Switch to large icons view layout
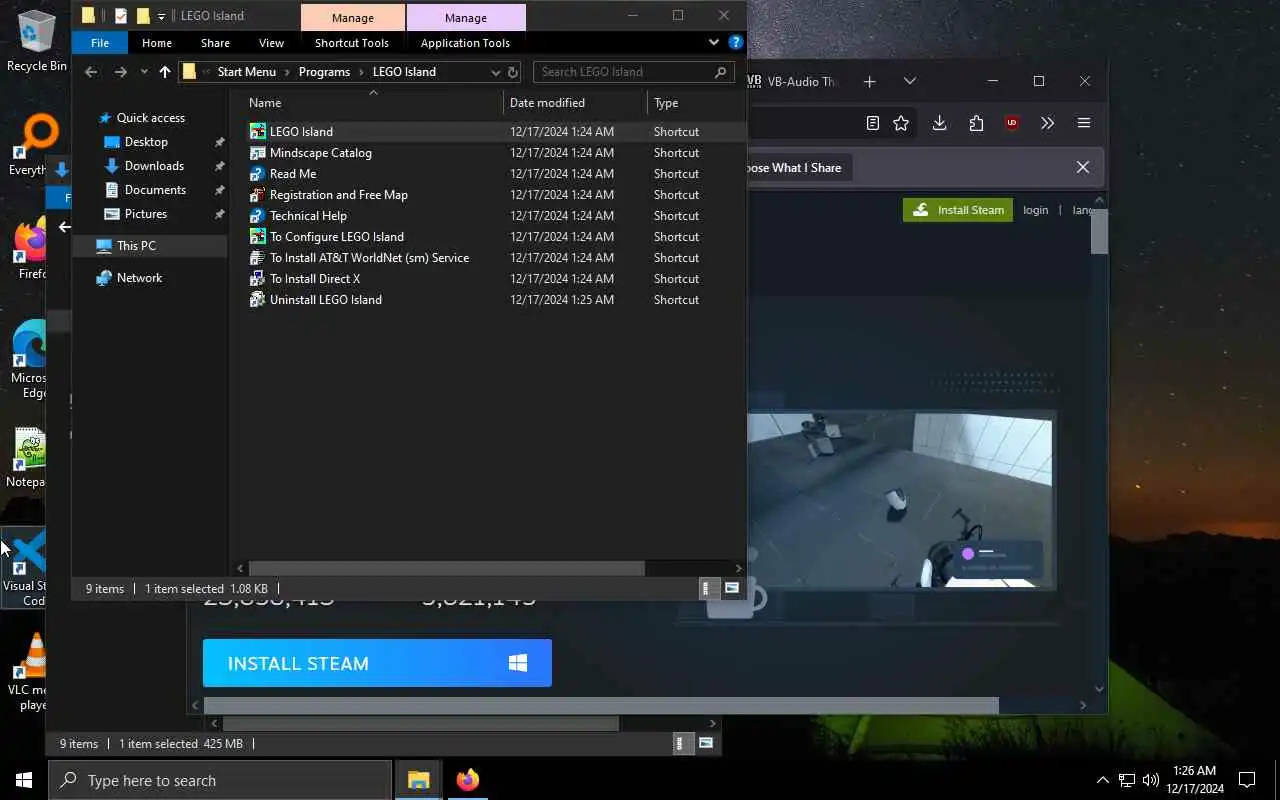Image resolution: width=1280 pixels, height=800 pixels. coord(732,589)
